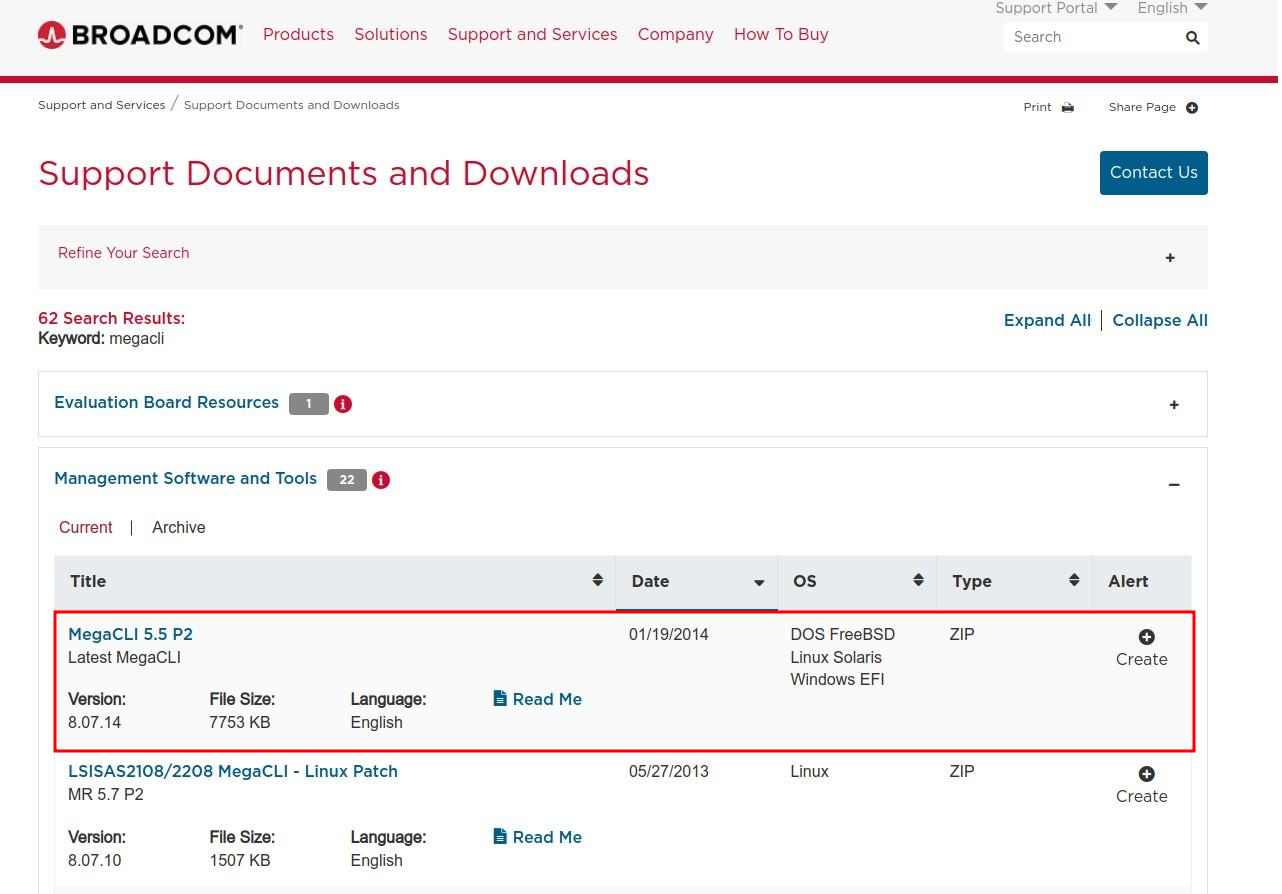Click the Print link text

coord(1037,107)
